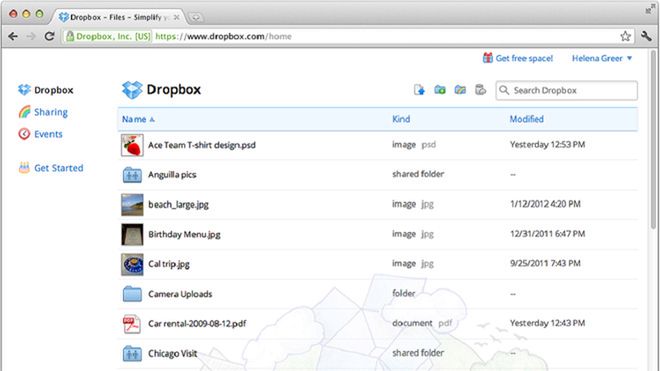
Task: Click the rainbow Sharing icon in sidebar
Action: point(24,112)
